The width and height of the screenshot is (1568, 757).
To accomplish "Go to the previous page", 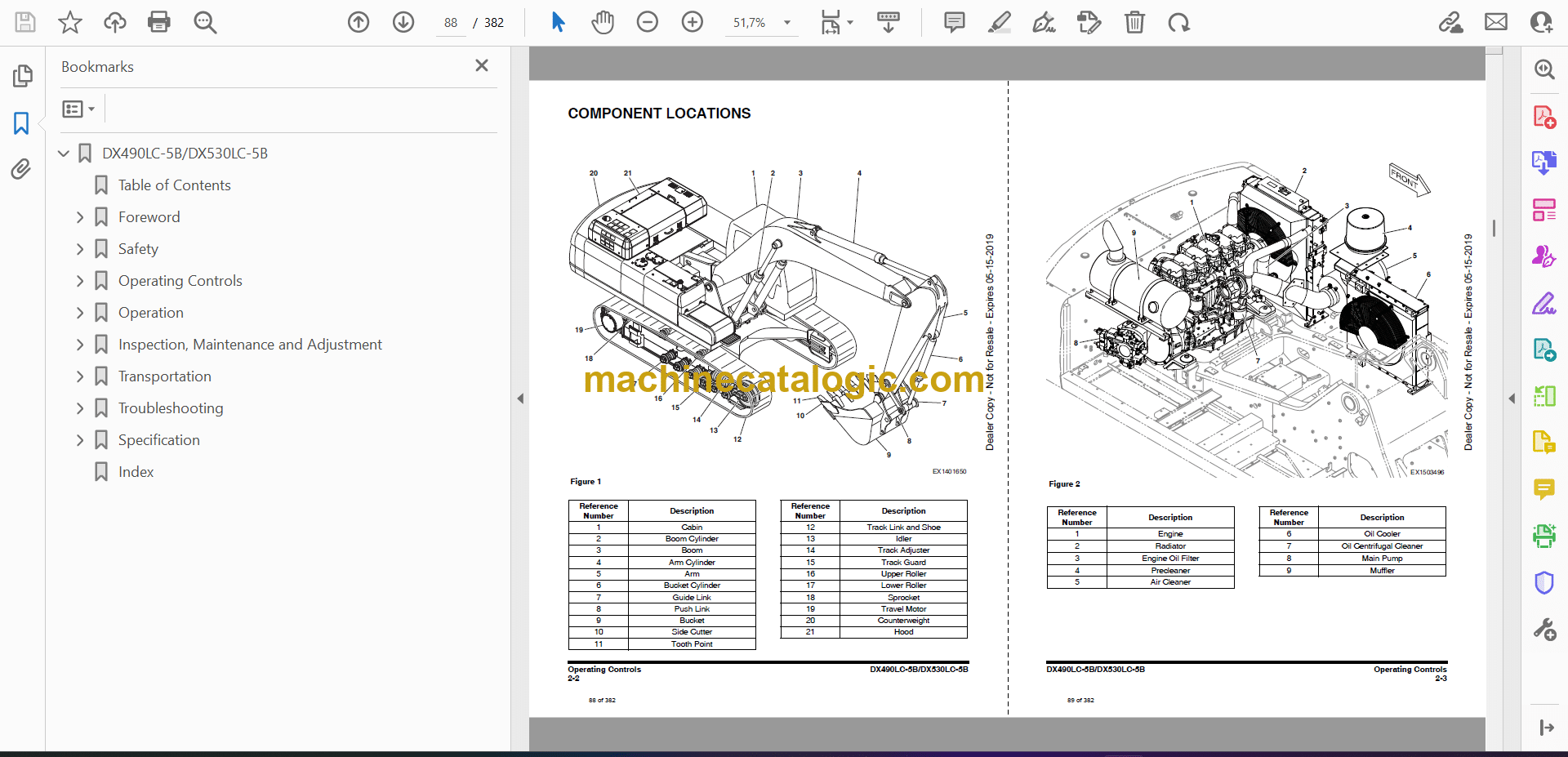I will [359, 22].
